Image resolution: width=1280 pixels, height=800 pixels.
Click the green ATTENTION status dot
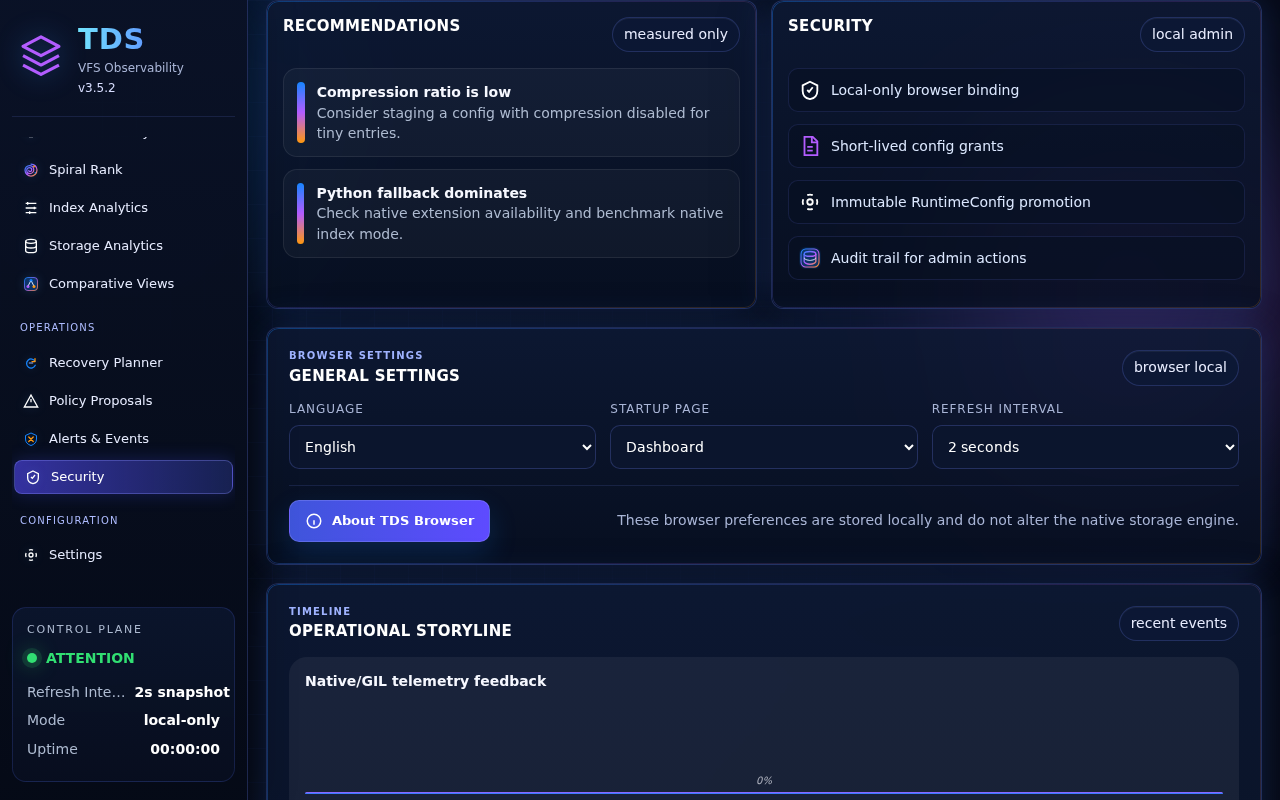click(x=32, y=658)
